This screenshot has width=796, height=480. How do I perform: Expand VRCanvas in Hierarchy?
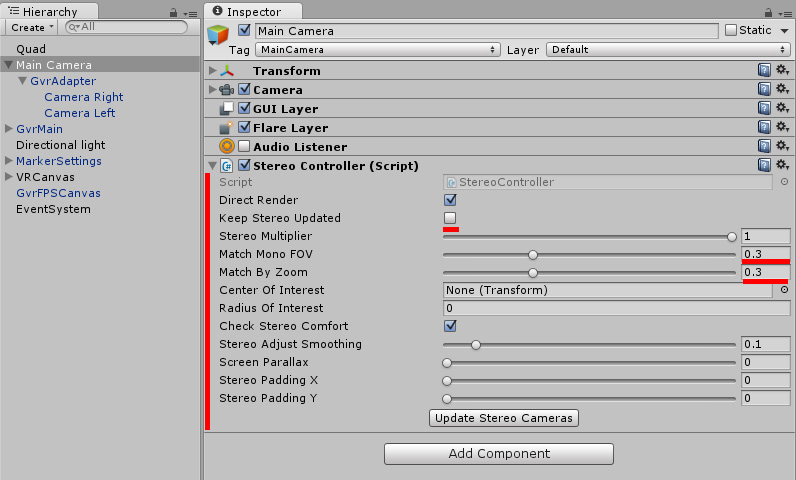click(9, 177)
